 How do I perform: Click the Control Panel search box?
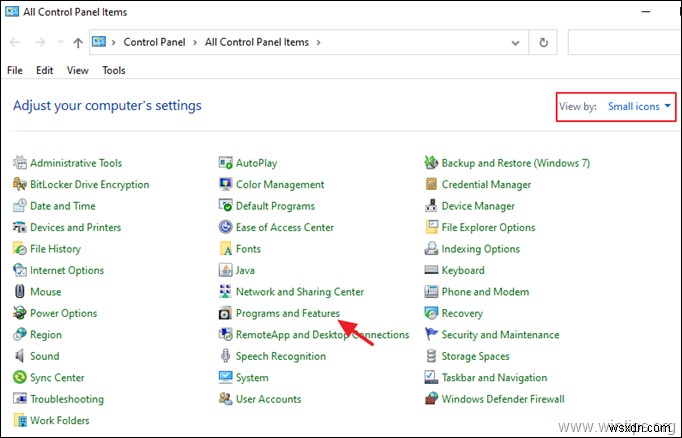[x=624, y=43]
